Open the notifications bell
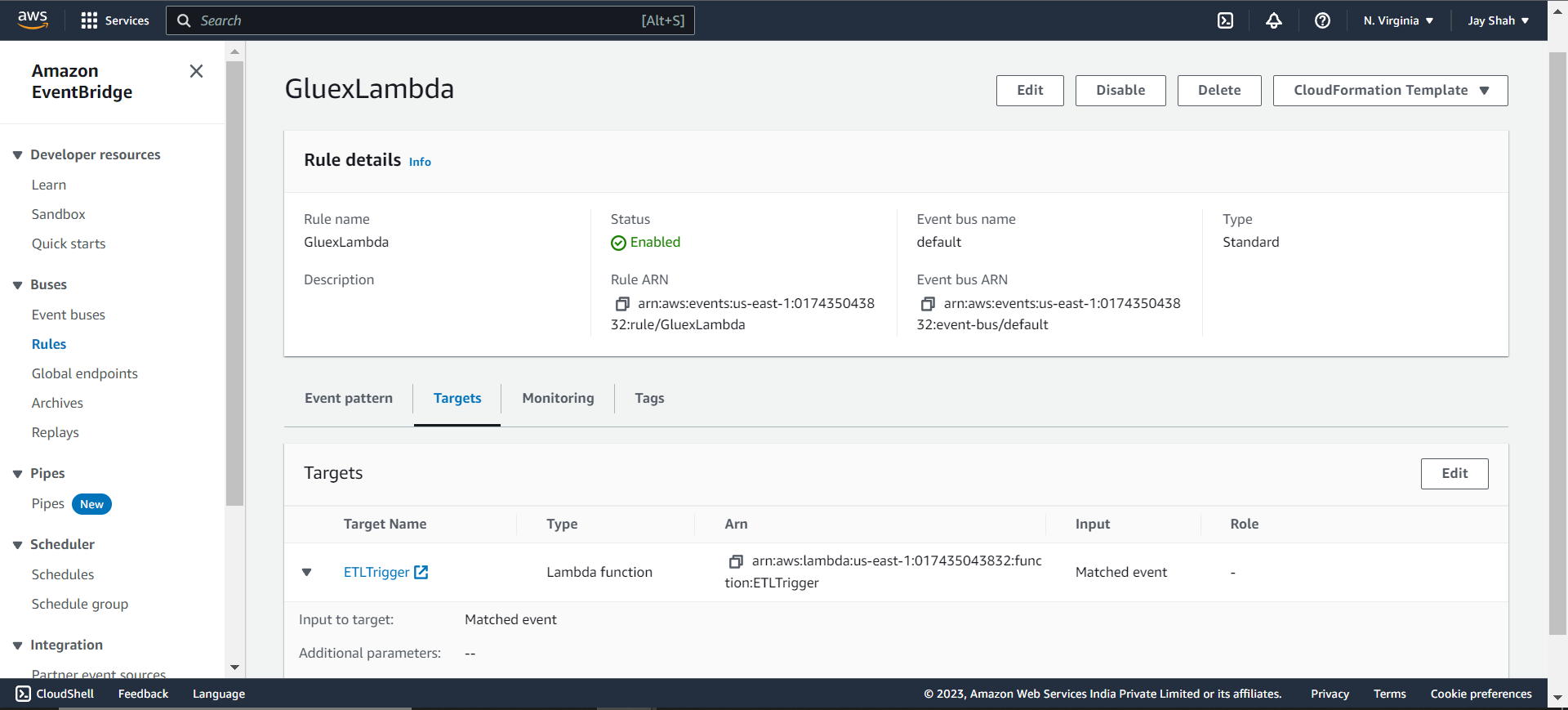This screenshot has height=710, width=1568. (x=1274, y=20)
